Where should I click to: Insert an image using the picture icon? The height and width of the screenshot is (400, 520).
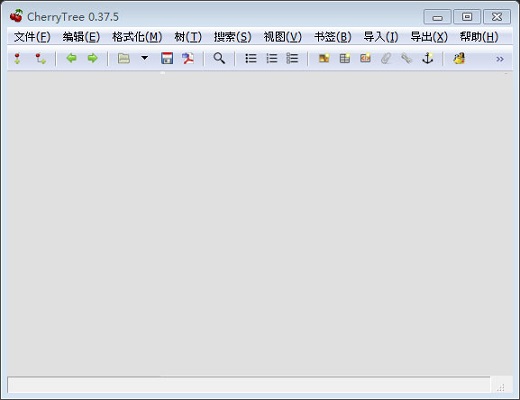[x=324, y=58]
